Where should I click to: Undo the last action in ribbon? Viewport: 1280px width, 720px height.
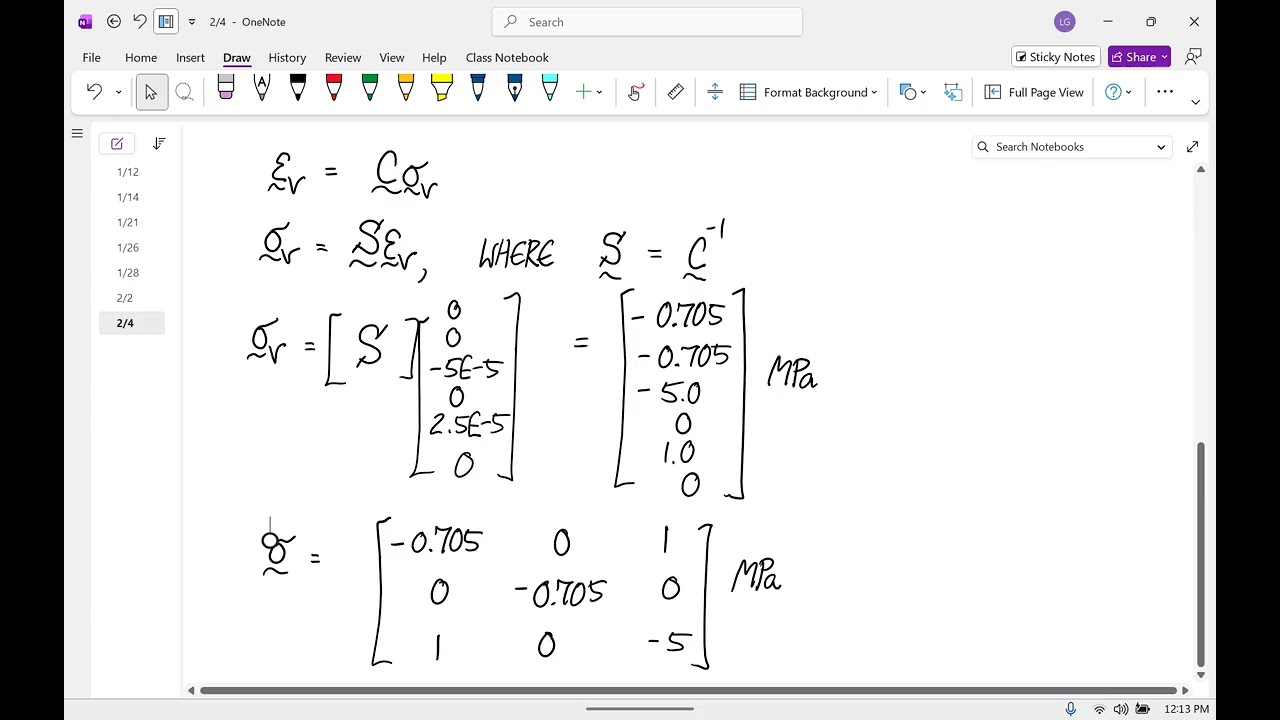(94, 92)
